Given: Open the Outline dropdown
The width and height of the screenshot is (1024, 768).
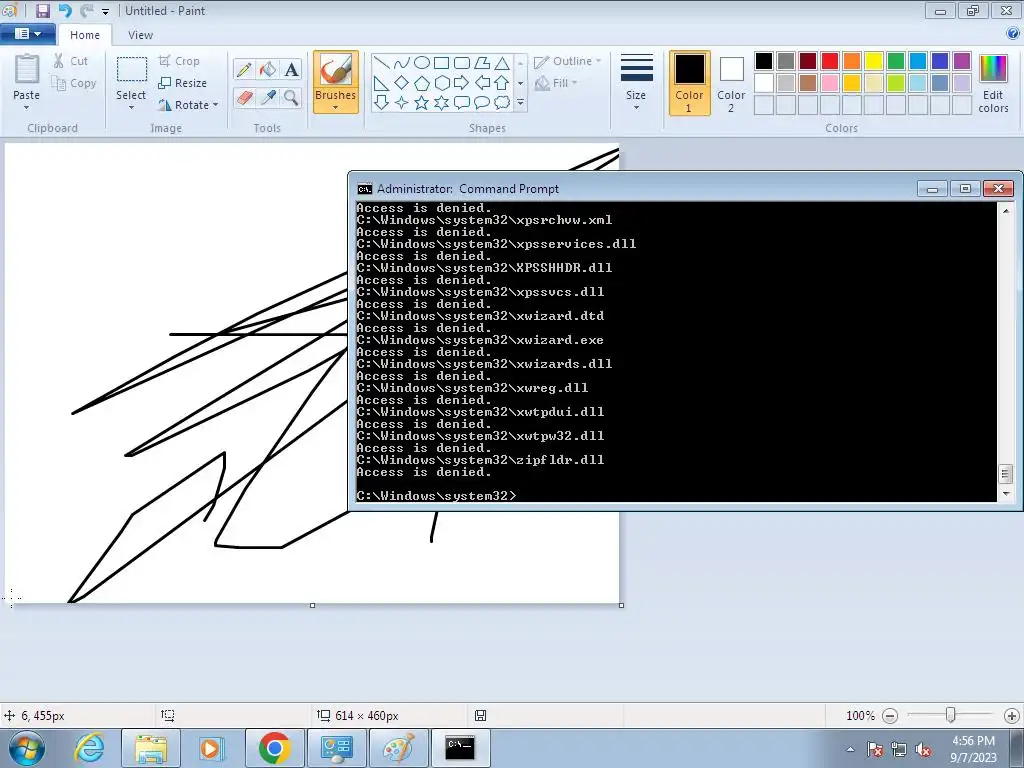Looking at the screenshot, I should pyautogui.click(x=568, y=61).
